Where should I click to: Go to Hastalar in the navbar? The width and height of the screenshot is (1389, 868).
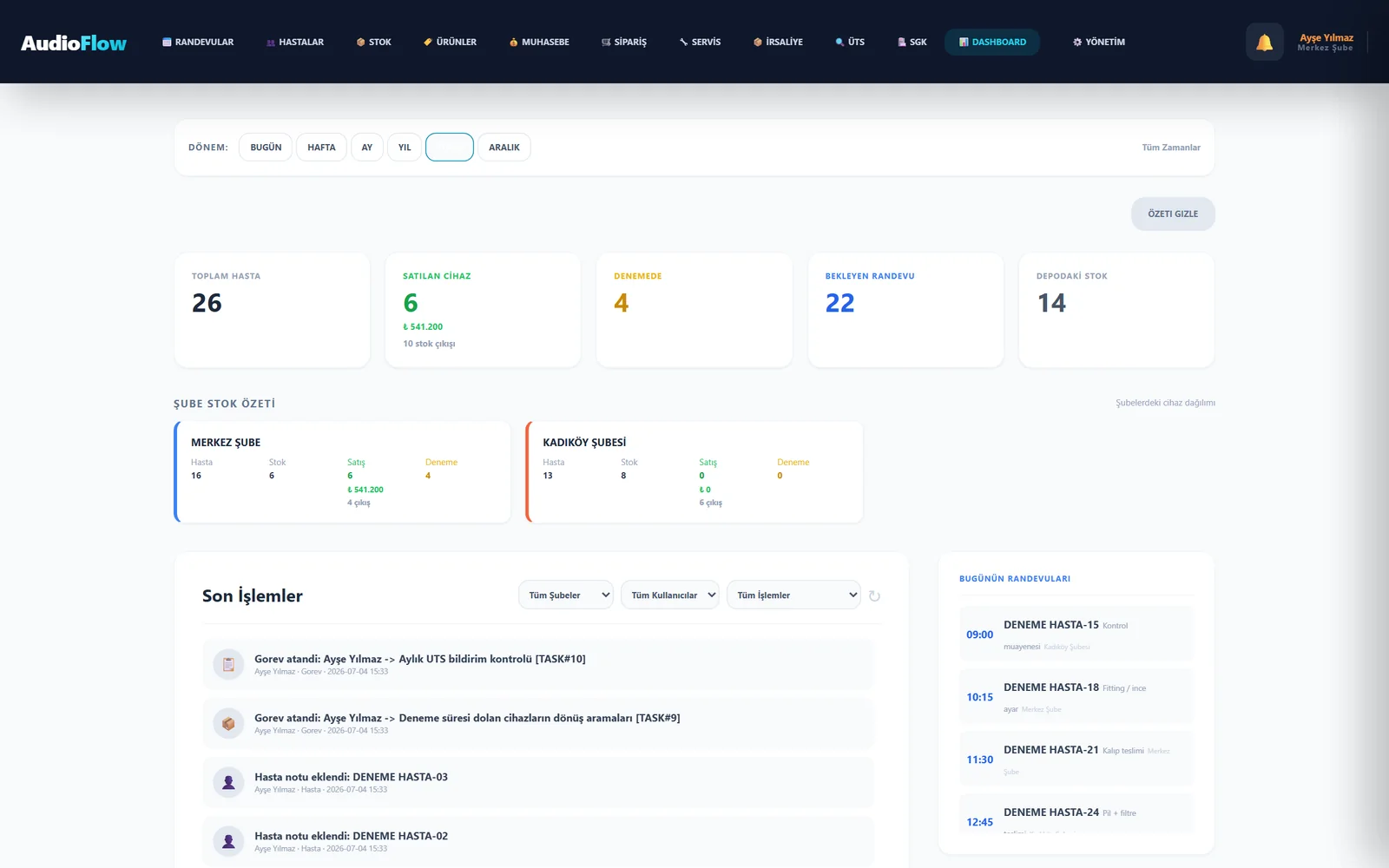[295, 42]
